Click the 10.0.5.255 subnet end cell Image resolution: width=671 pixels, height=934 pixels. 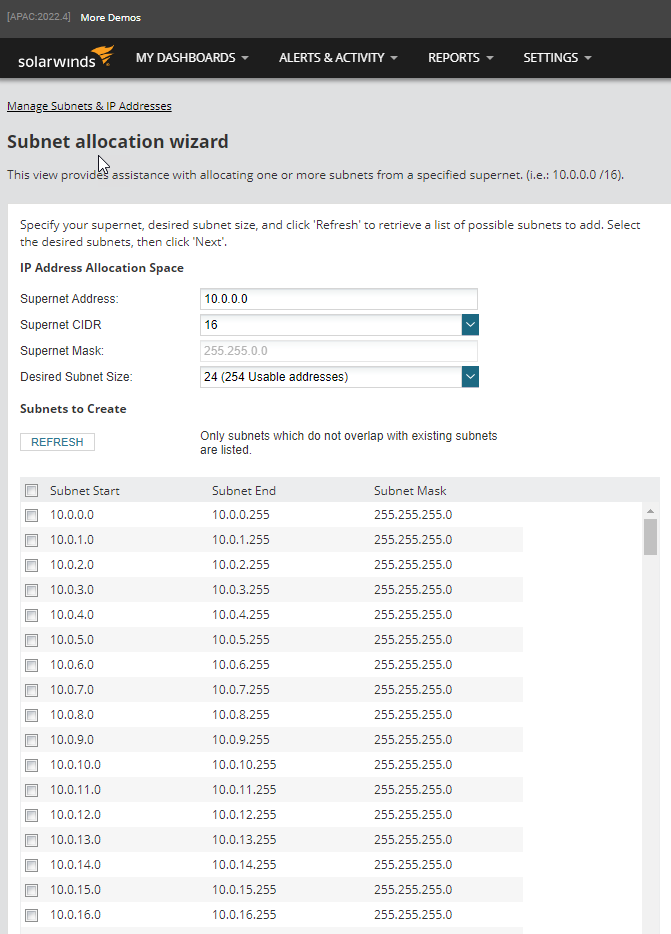coord(241,640)
